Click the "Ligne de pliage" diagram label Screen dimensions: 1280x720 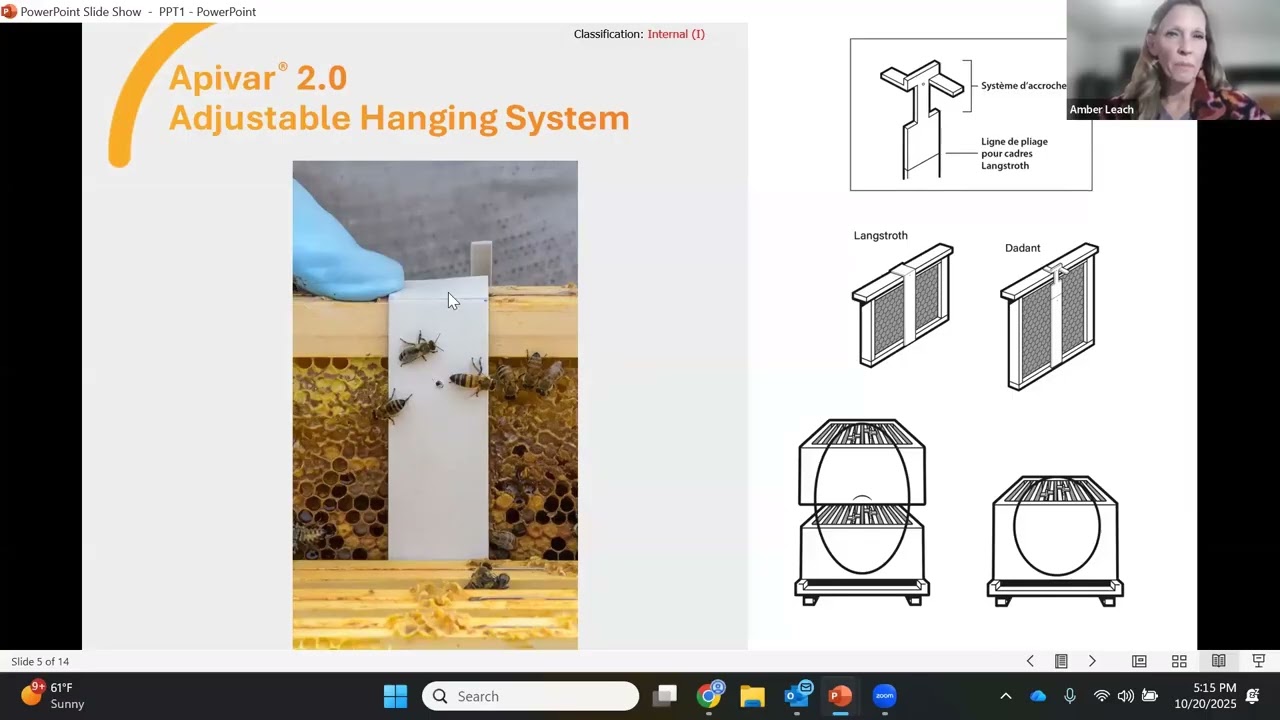(1014, 154)
